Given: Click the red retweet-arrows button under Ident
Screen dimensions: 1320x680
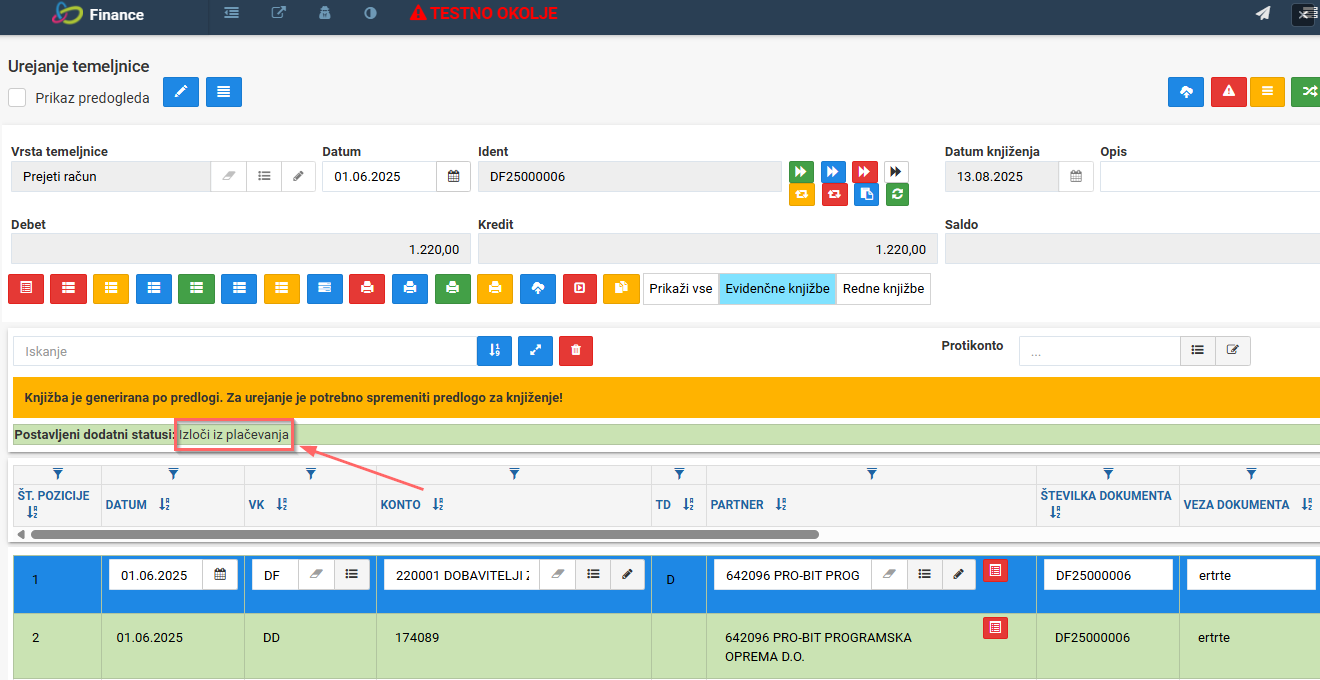Looking at the screenshot, I should 833,195.
